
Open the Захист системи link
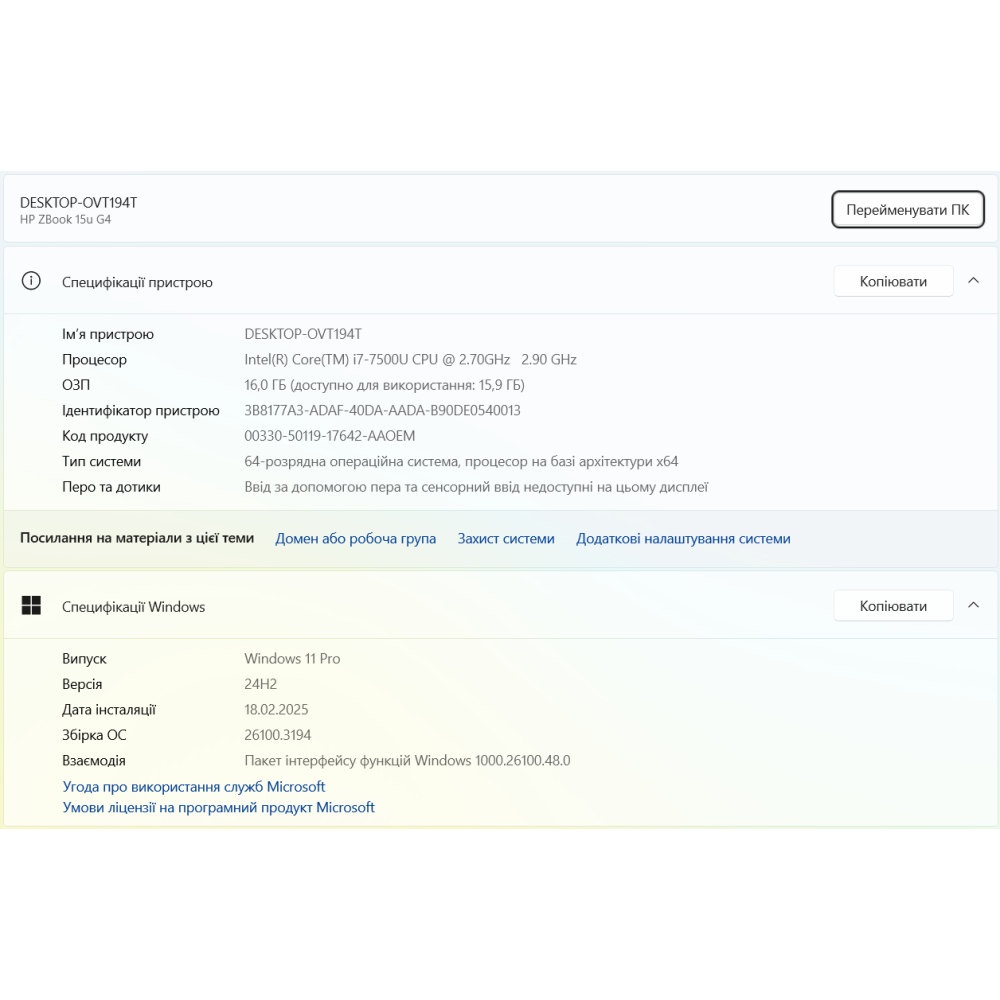(505, 538)
